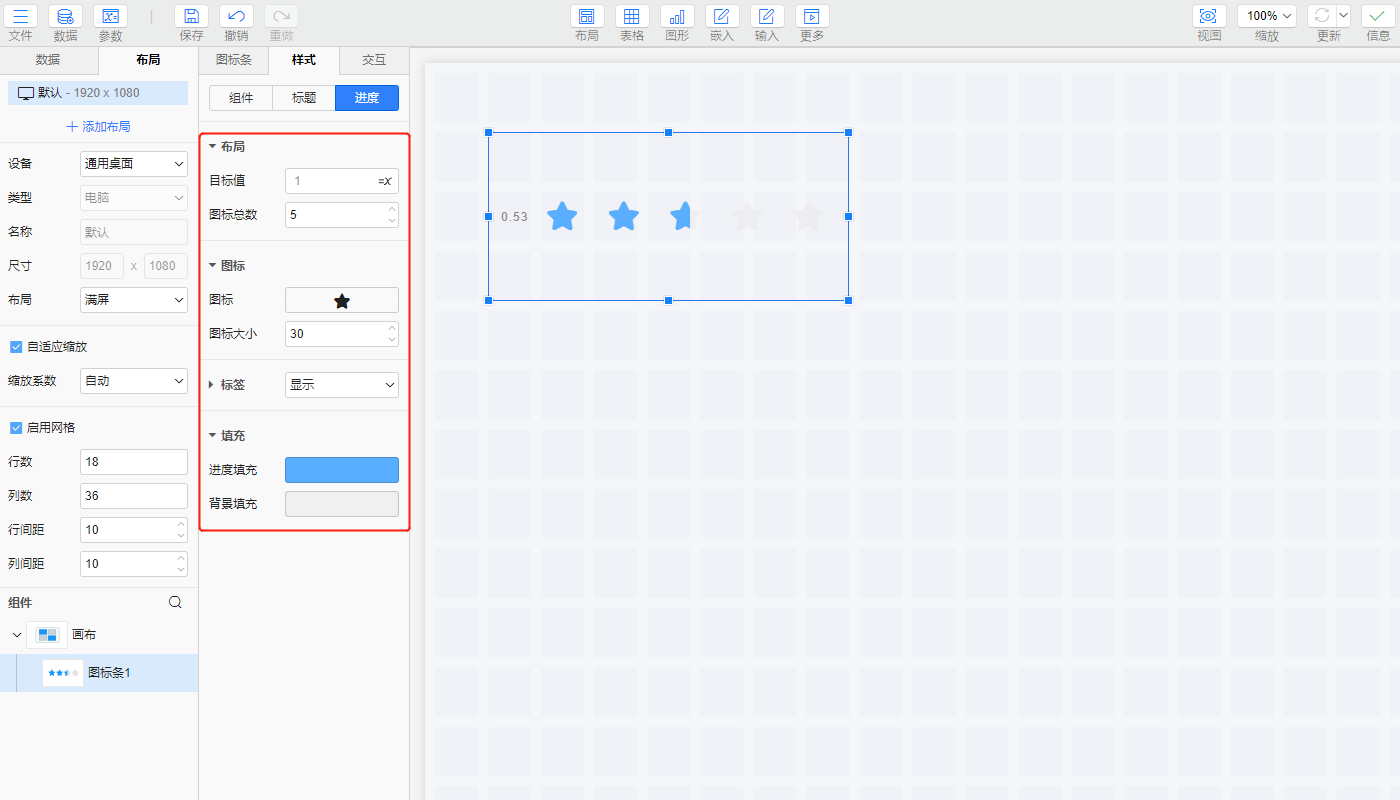This screenshot has width=1400, height=800.
Task: Open the Data toolbar icon
Action: pyautogui.click(x=65, y=17)
